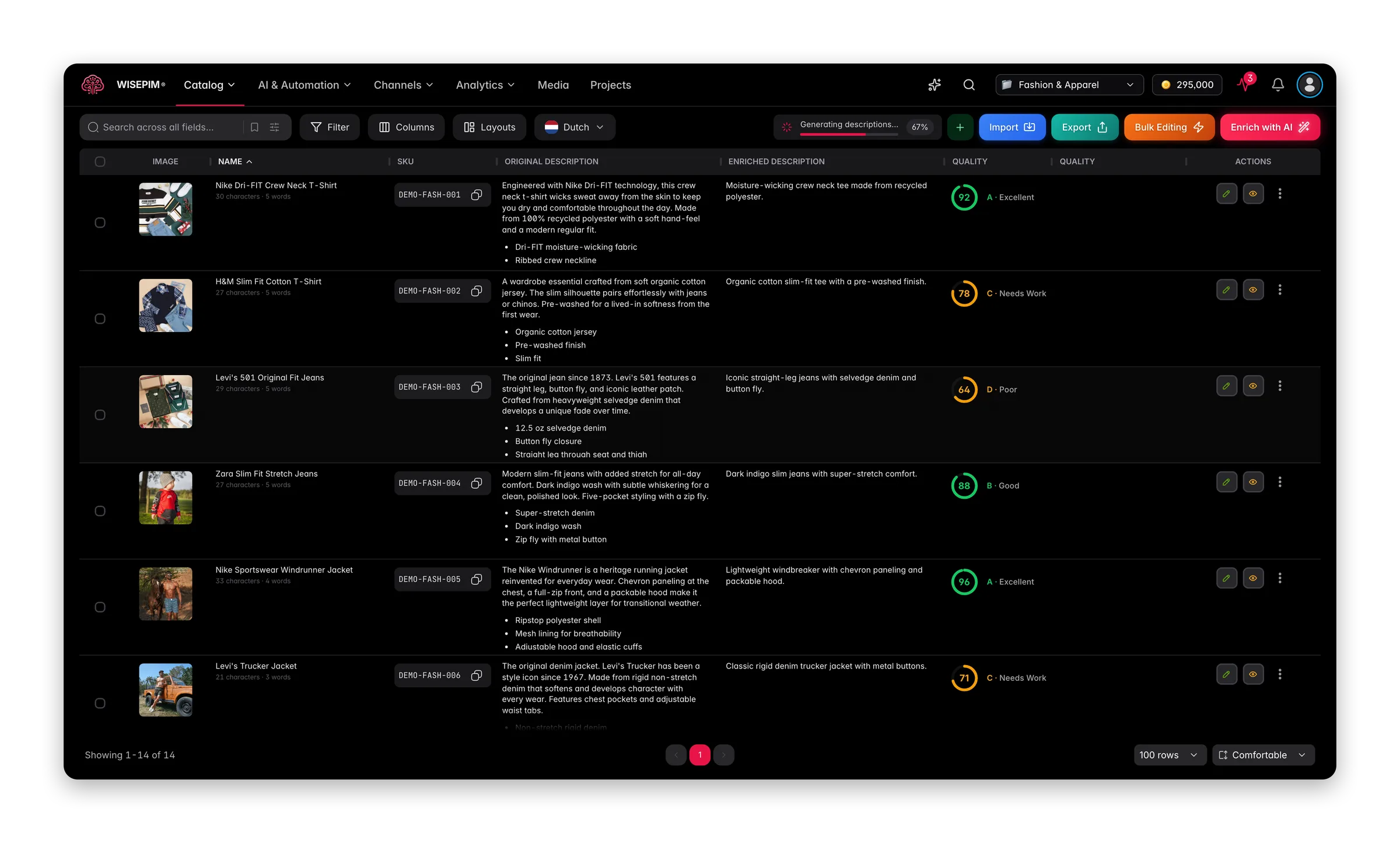Open the AI sparkle assistant icon

coord(935,85)
